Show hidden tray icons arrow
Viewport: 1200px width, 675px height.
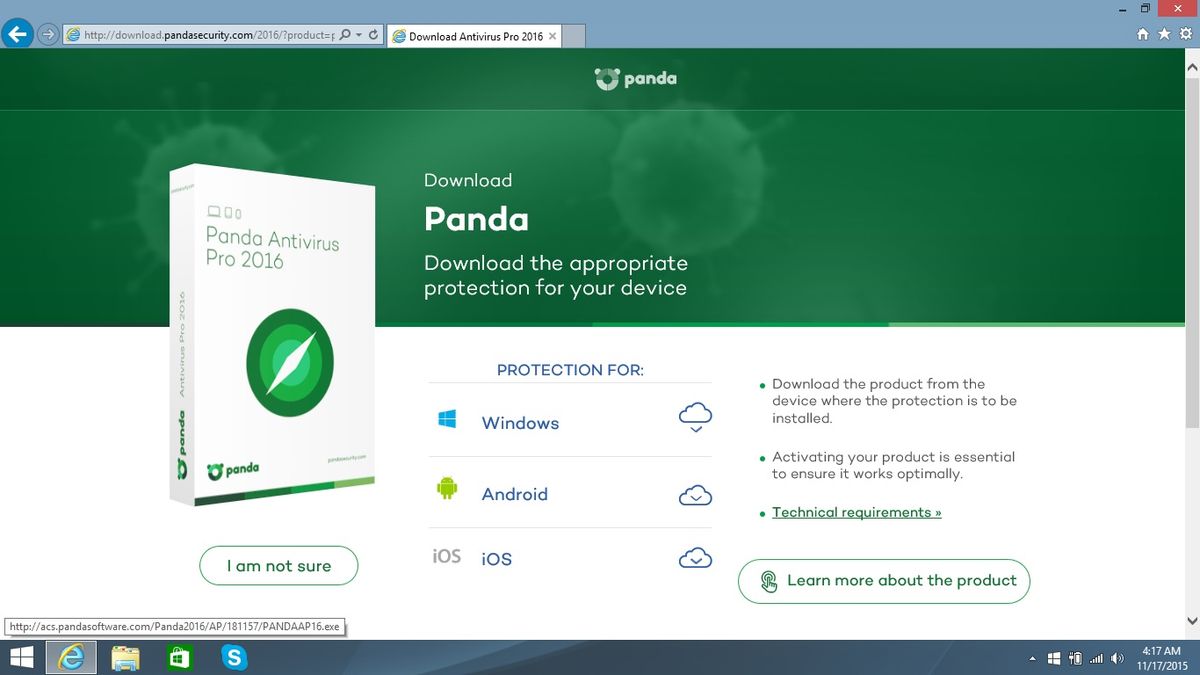pyautogui.click(x=1033, y=659)
